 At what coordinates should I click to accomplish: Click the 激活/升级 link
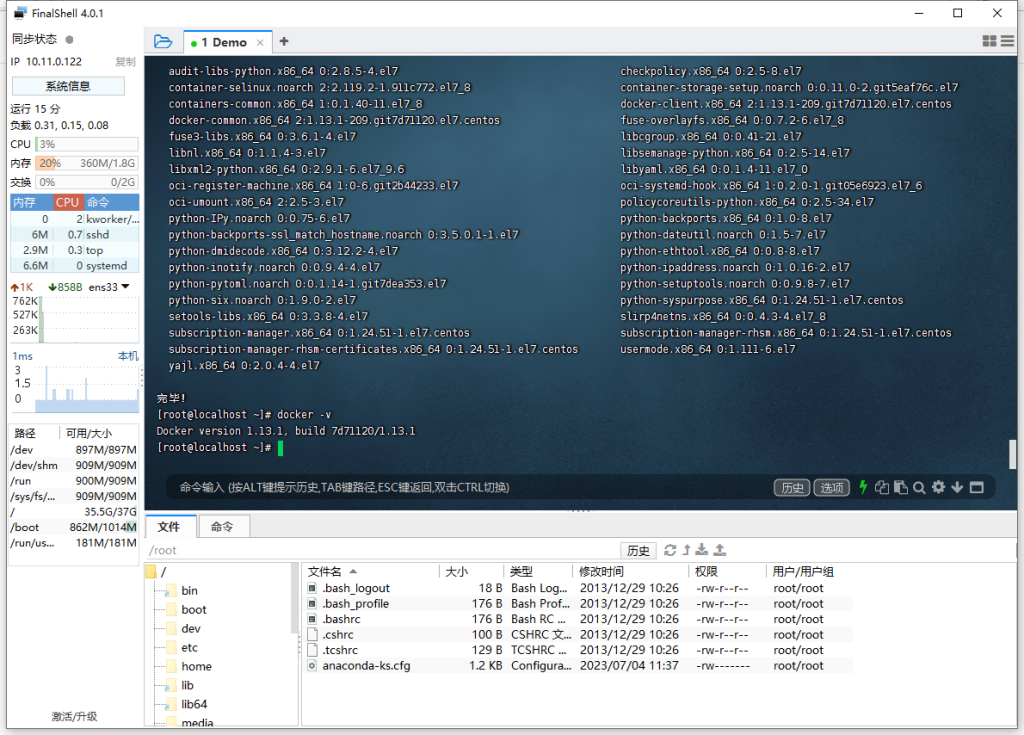(x=74, y=717)
